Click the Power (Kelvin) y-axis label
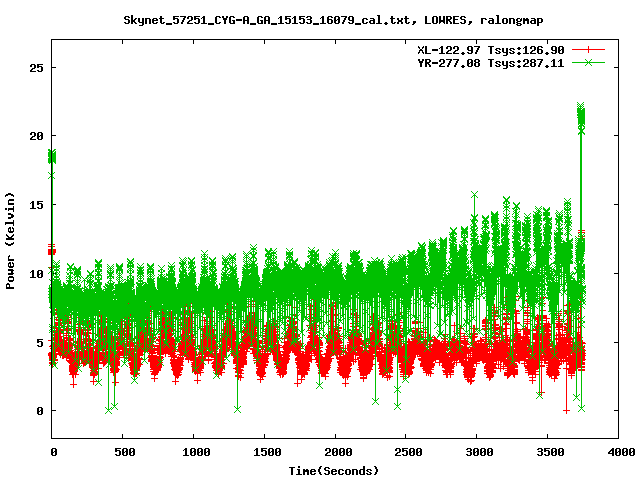 [x=10, y=241]
